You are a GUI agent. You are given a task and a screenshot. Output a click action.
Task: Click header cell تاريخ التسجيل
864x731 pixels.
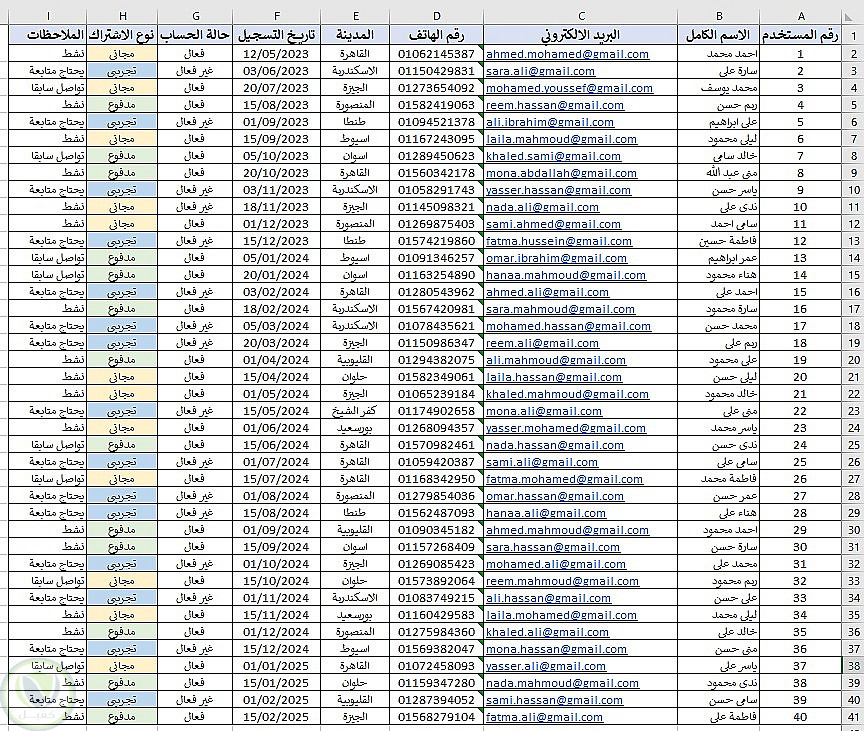(277, 36)
